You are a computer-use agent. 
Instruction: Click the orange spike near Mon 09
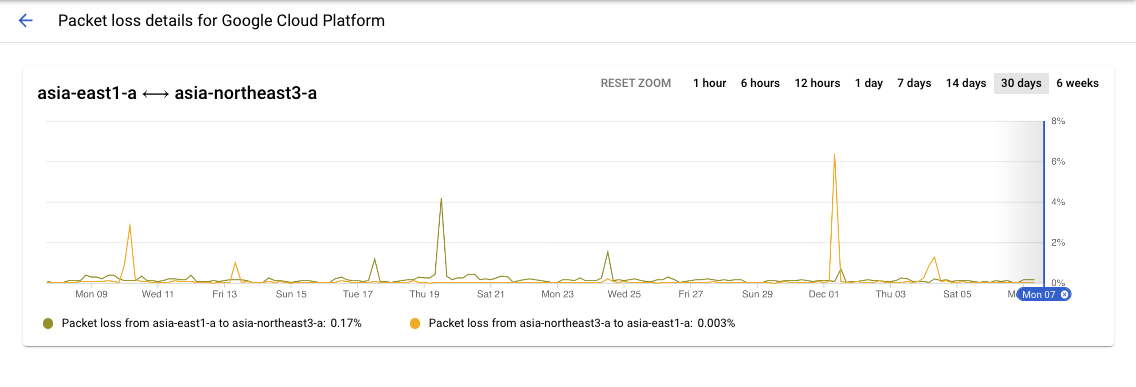[x=130, y=225]
